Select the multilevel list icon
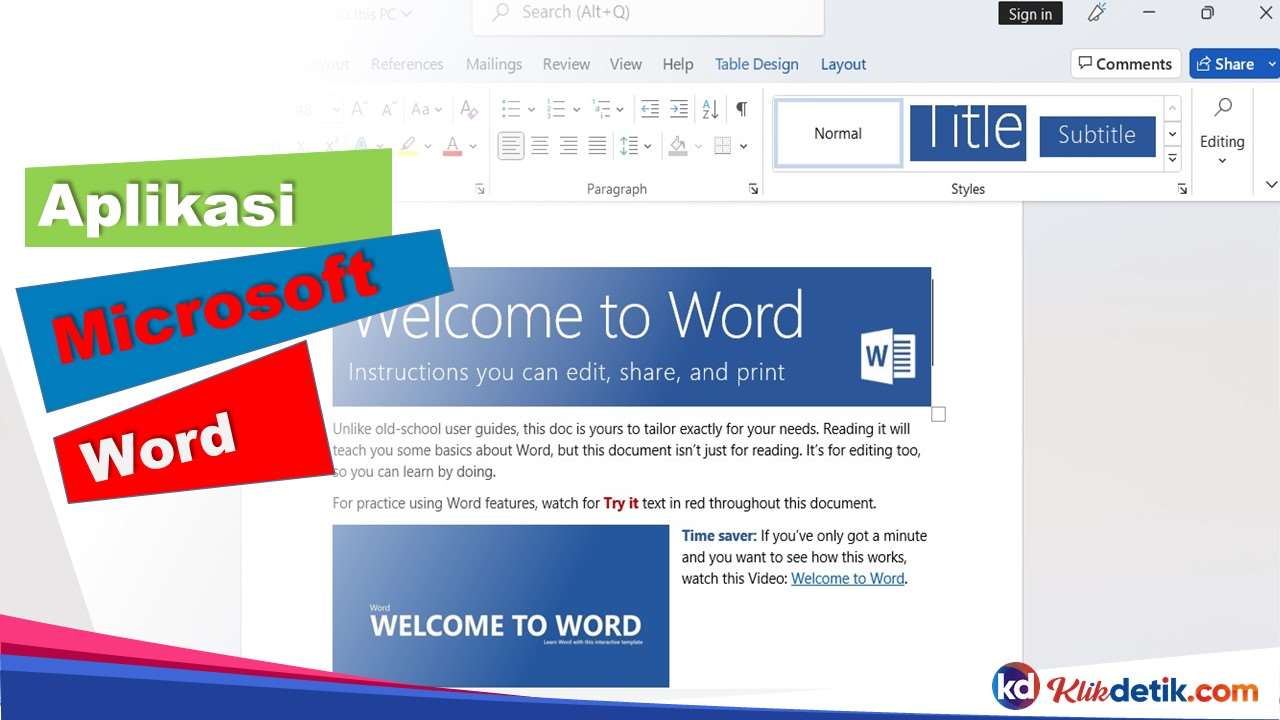The width and height of the screenshot is (1280, 720). pos(601,109)
